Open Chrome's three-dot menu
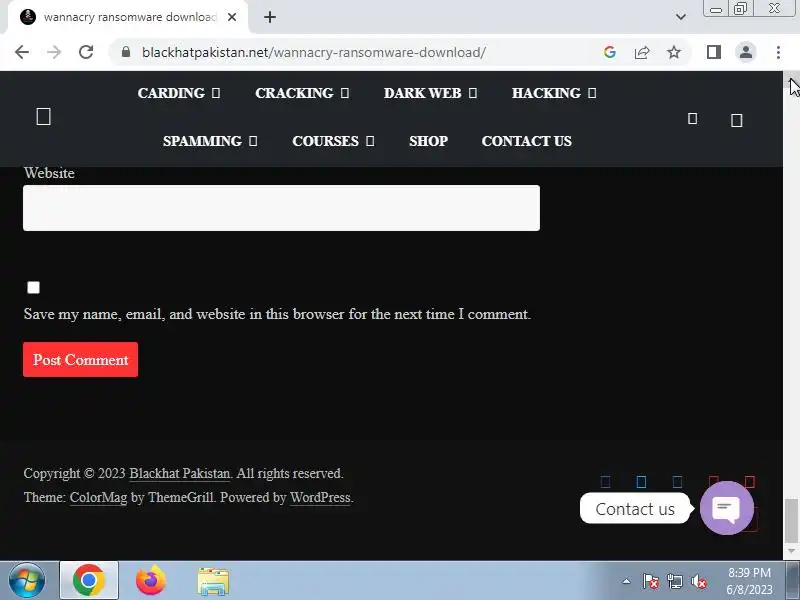The image size is (800, 600). (x=778, y=52)
